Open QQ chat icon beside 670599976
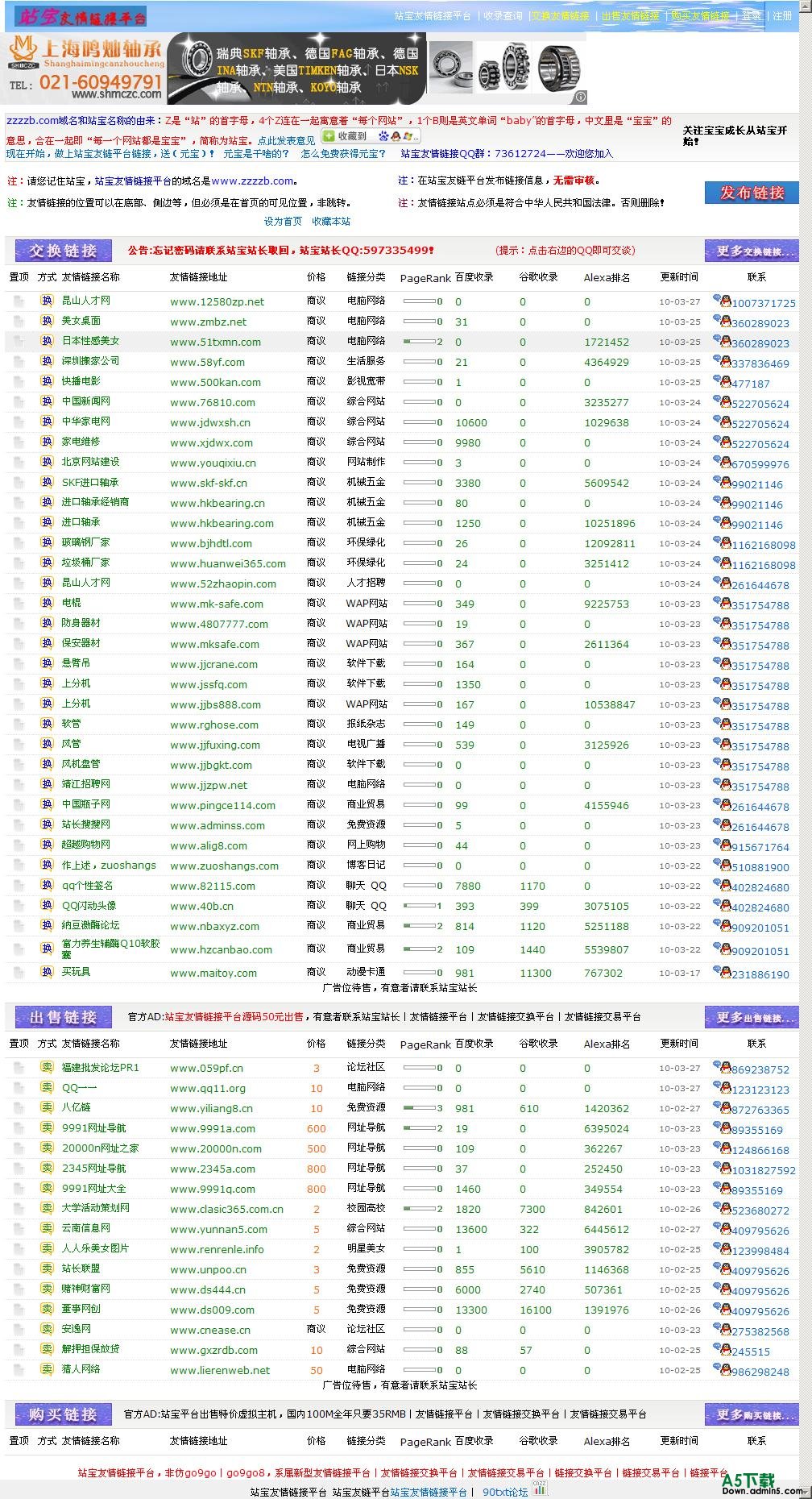The width and height of the screenshot is (812, 1499). pyautogui.click(x=722, y=462)
